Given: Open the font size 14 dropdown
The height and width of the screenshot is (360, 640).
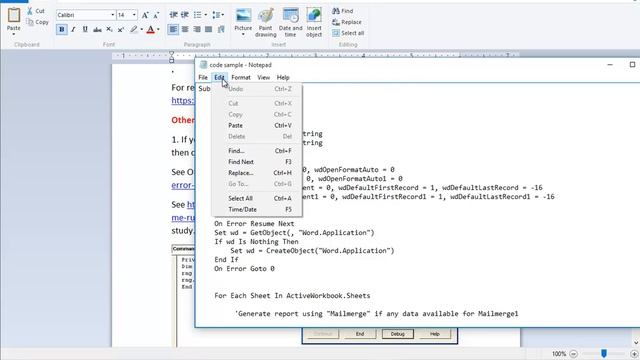Looking at the screenshot, I should coord(134,15).
